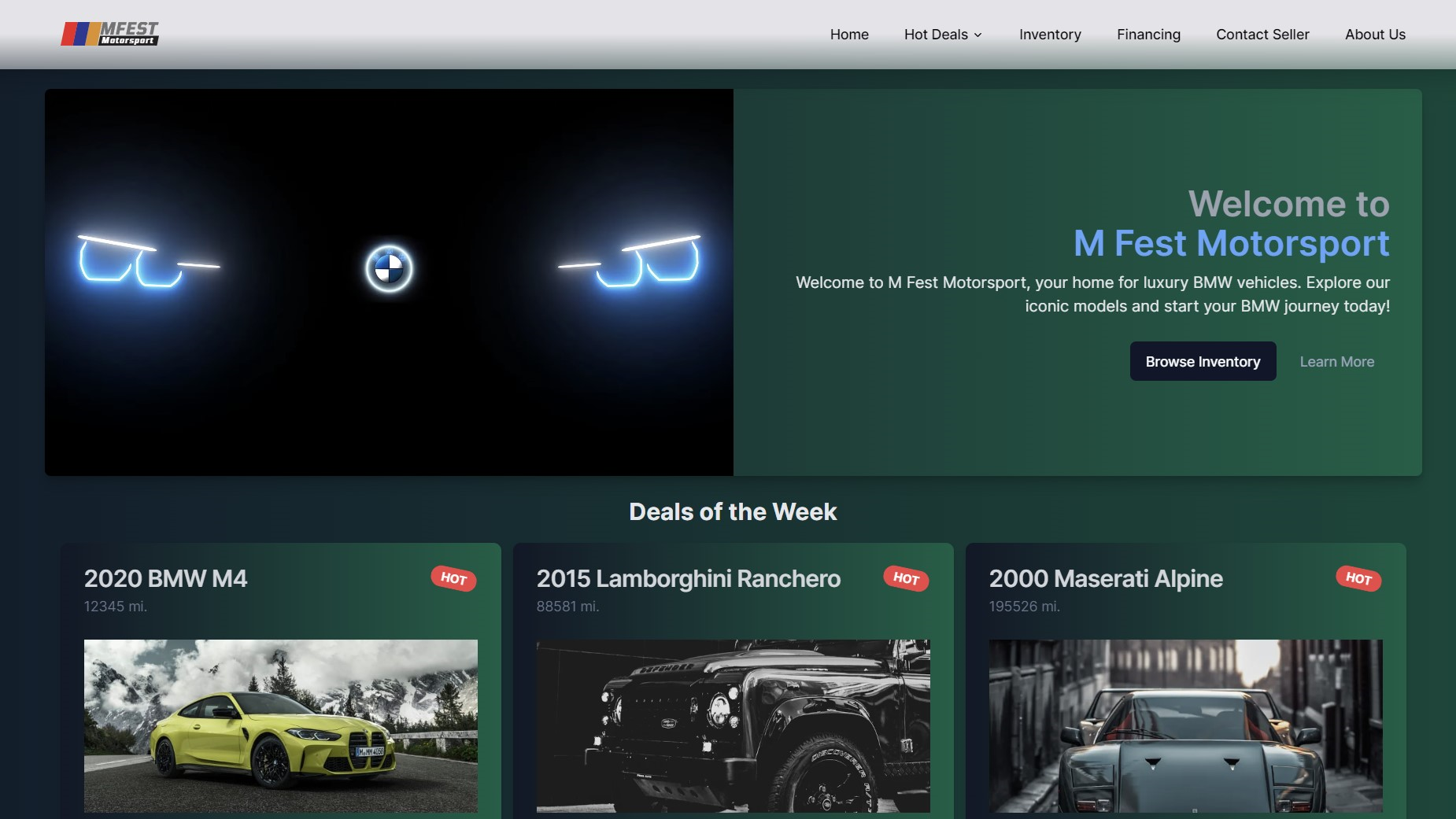This screenshot has height=819, width=1456.
Task: Click the 195526 mi. mileage text
Action: pyautogui.click(x=1025, y=606)
